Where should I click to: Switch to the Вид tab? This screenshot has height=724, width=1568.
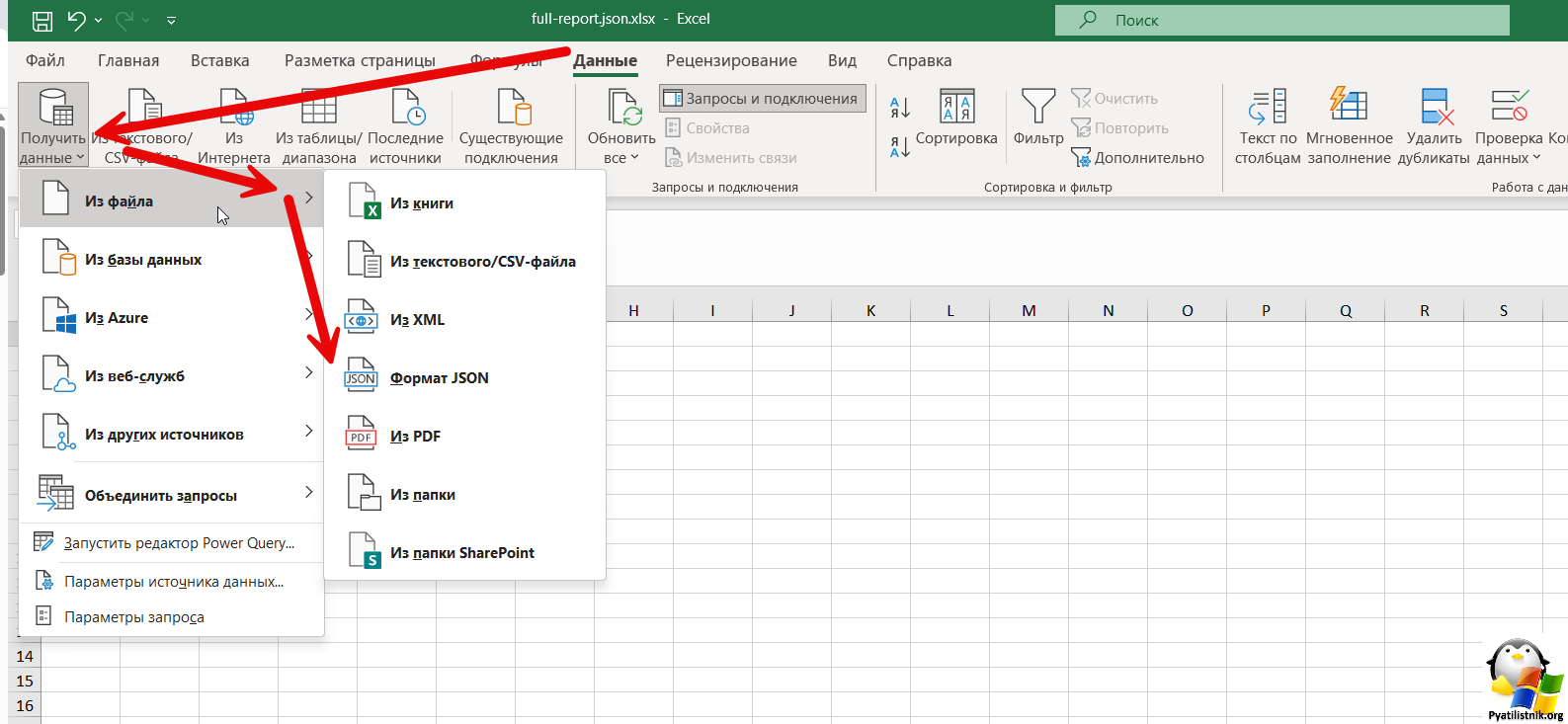(x=842, y=60)
